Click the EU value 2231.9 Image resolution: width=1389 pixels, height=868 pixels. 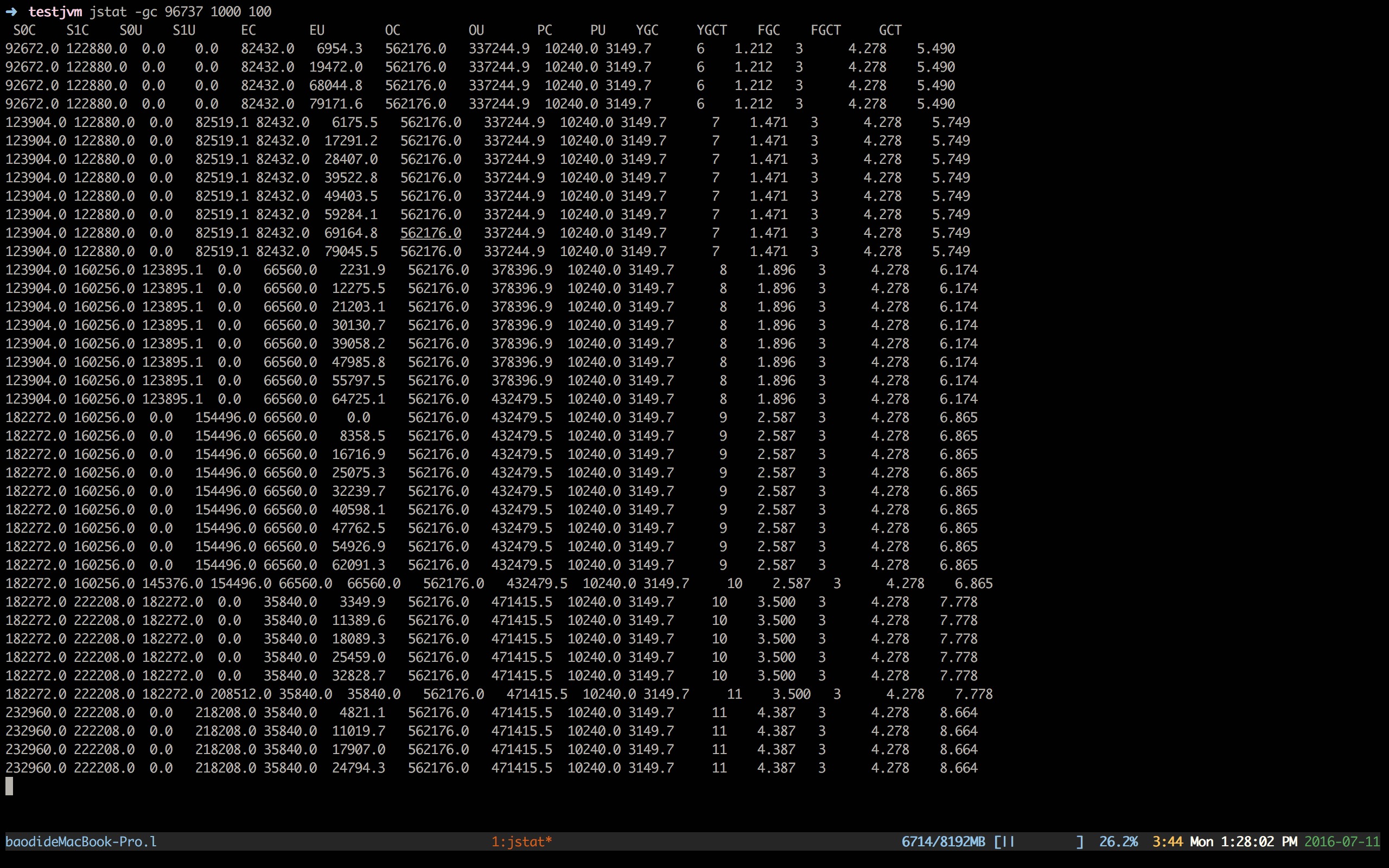pyautogui.click(x=362, y=270)
